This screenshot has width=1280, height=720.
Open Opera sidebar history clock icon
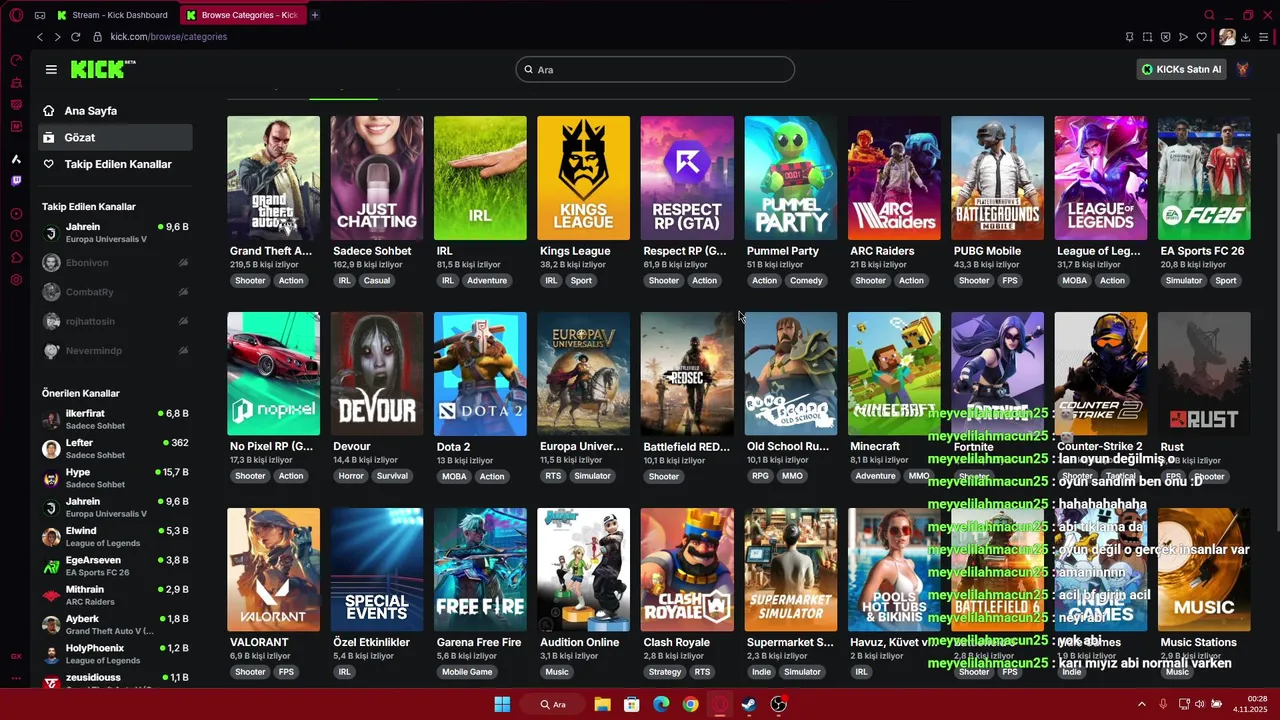point(16,236)
